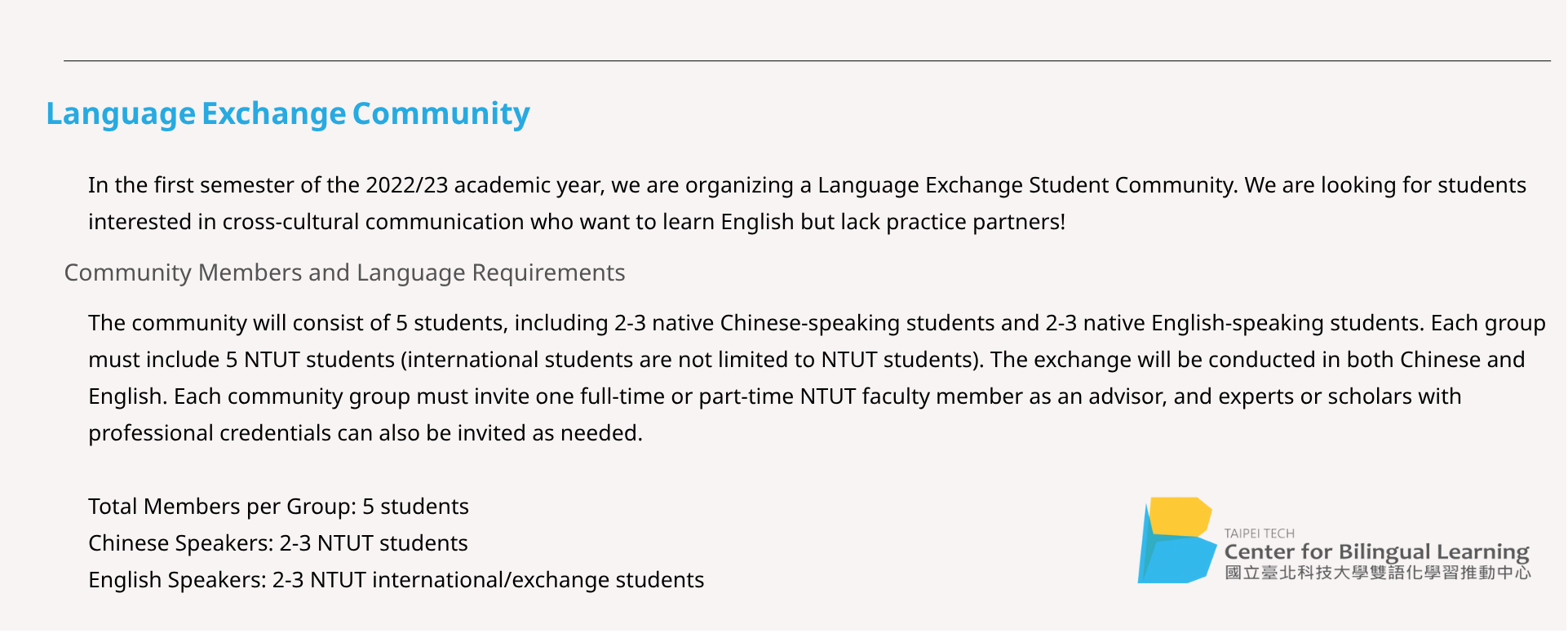
Task: Click the line starting must include 5 NTUT students
Action: [807, 360]
